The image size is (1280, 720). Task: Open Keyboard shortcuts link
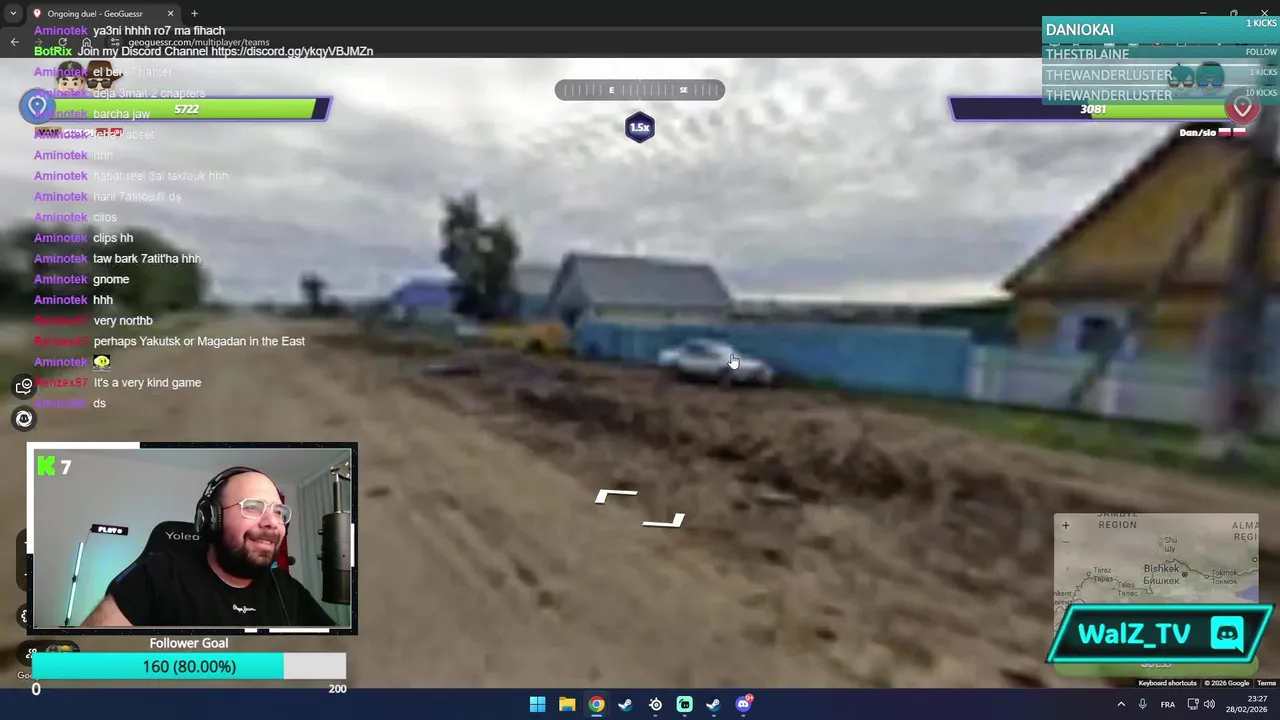coord(1167,683)
